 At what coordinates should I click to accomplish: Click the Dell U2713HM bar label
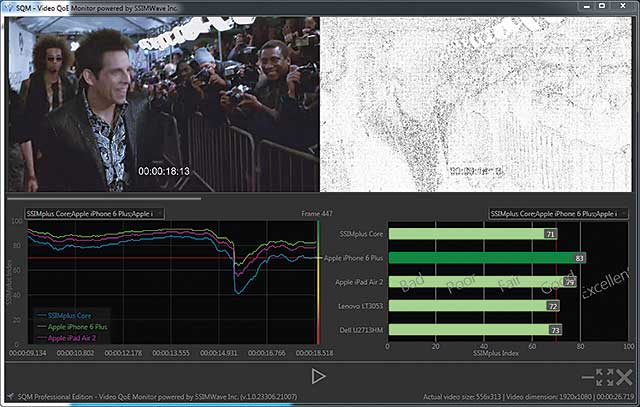pyautogui.click(x=361, y=330)
